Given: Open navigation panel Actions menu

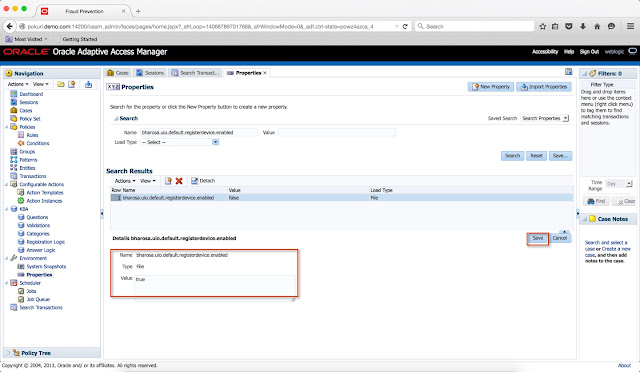Looking at the screenshot, I should click(18, 84).
